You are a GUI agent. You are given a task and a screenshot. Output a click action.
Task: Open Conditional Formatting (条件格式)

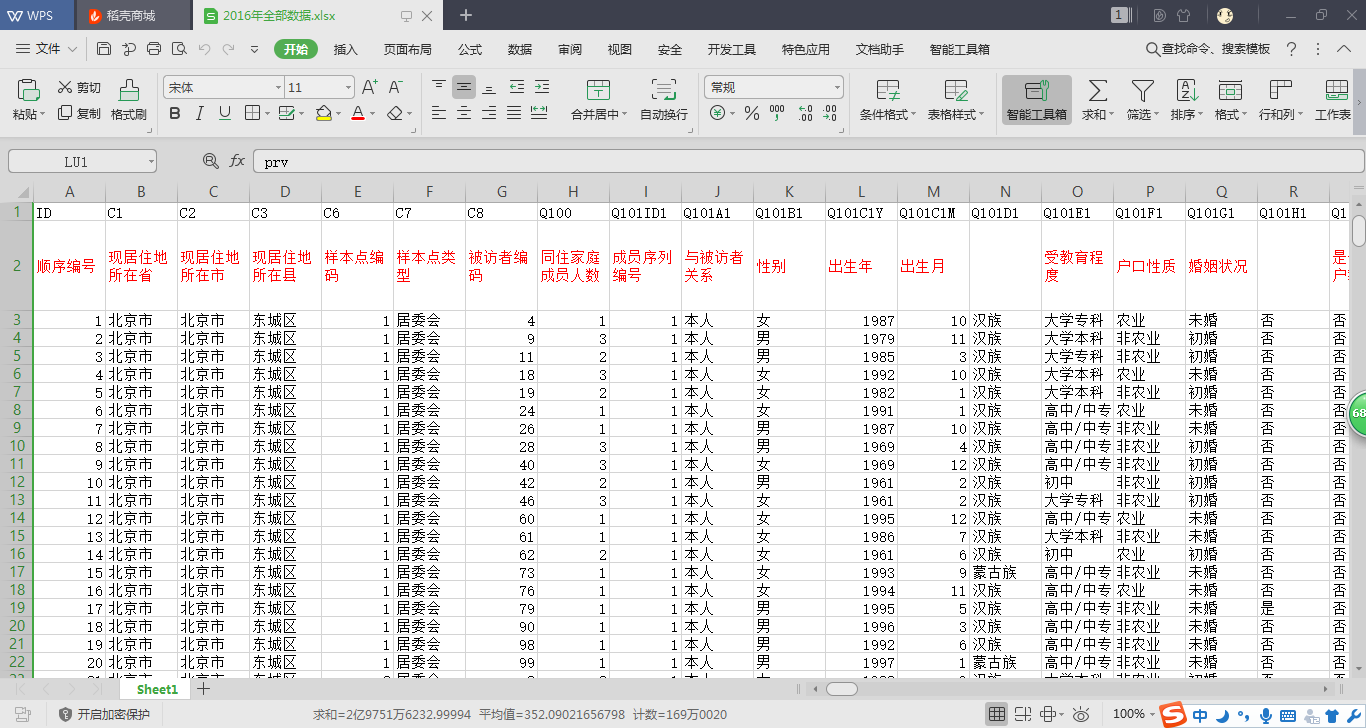tap(887, 100)
